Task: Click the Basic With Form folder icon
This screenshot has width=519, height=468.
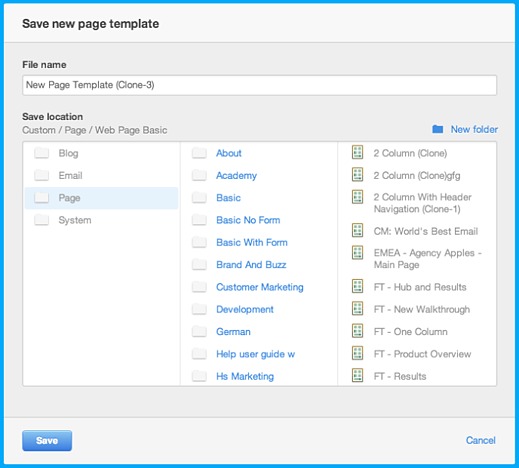Action: (199, 242)
